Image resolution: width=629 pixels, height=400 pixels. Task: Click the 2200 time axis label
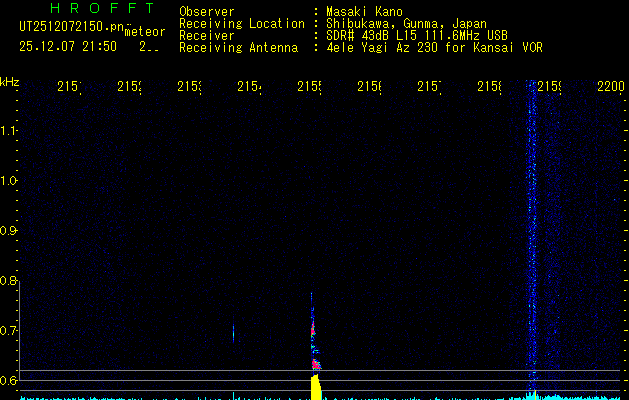click(610, 88)
